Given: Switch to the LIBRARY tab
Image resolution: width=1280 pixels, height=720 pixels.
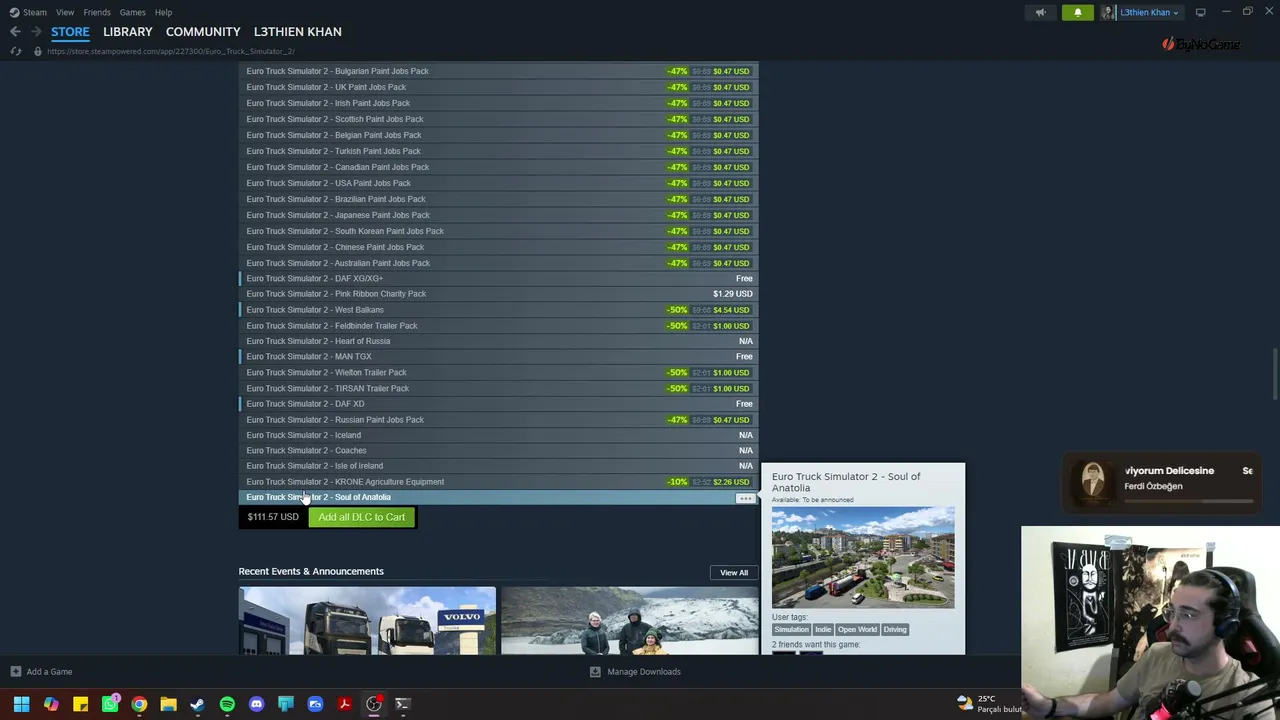Looking at the screenshot, I should coord(128,32).
